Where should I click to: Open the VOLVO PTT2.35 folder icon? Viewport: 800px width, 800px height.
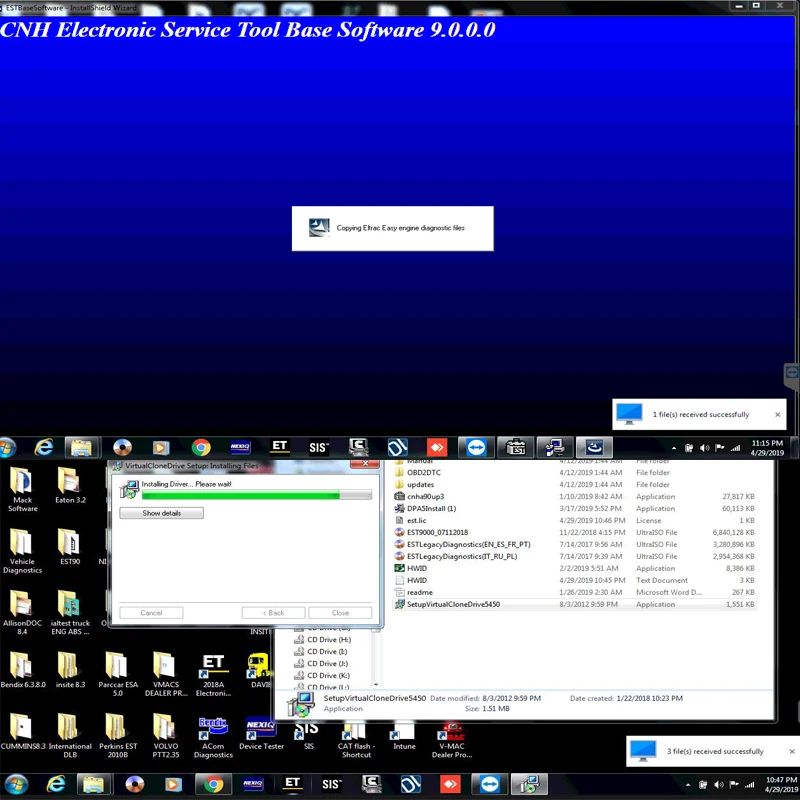coord(164,725)
